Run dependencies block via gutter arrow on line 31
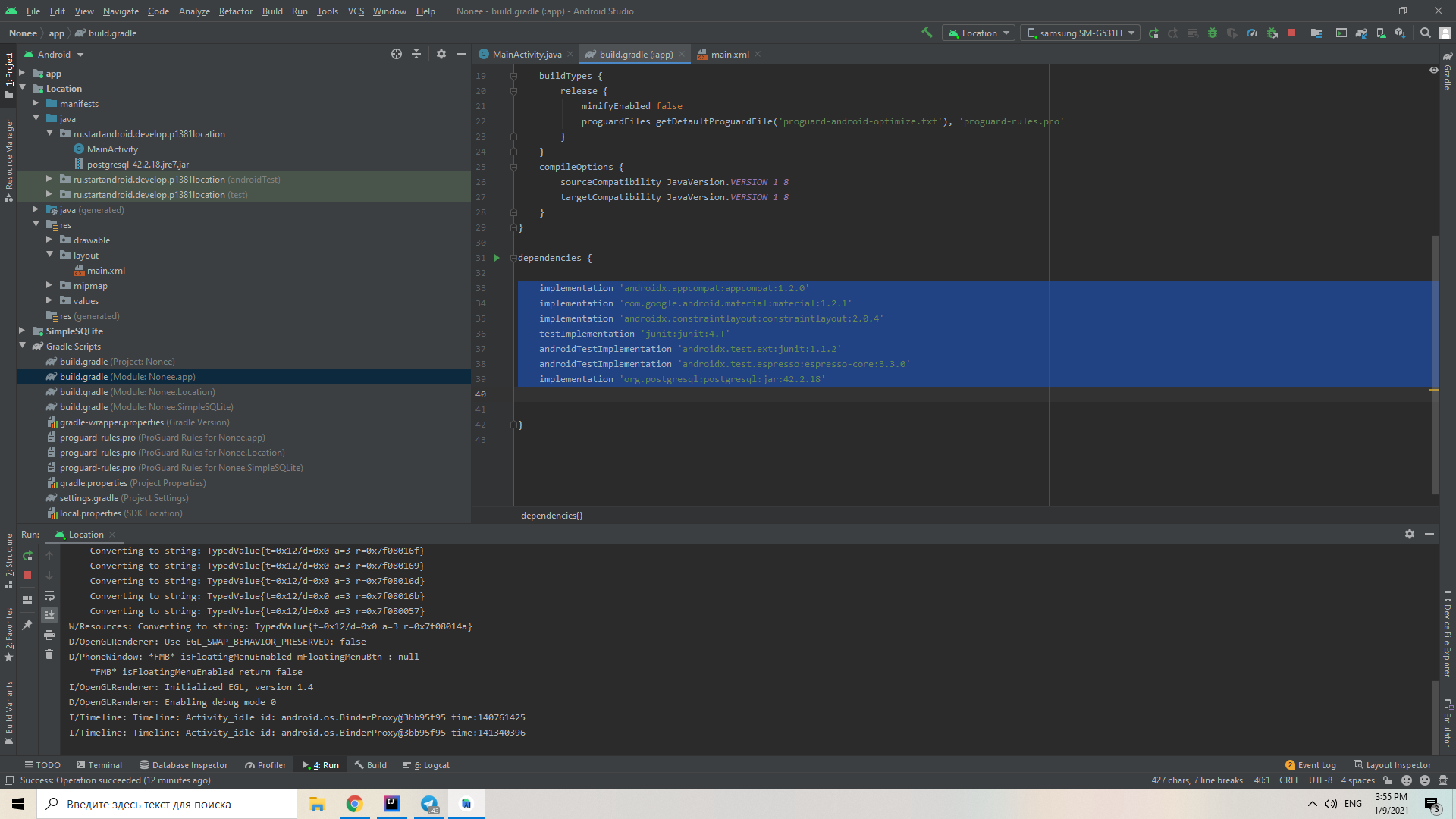Viewport: 1456px width, 819px height. (x=497, y=258)
